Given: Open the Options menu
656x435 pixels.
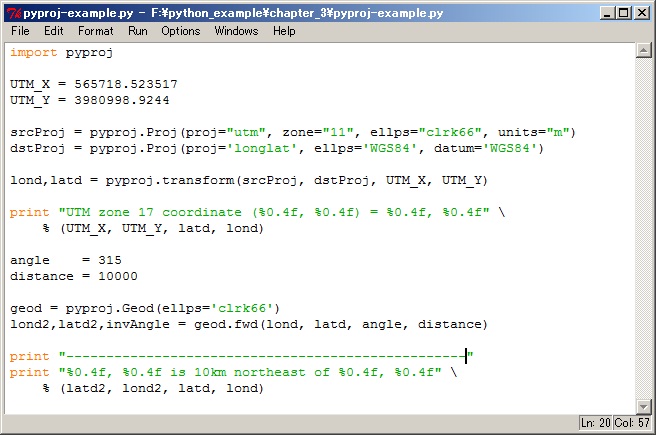Looking at the screenshot, I should tap(180, 31).
